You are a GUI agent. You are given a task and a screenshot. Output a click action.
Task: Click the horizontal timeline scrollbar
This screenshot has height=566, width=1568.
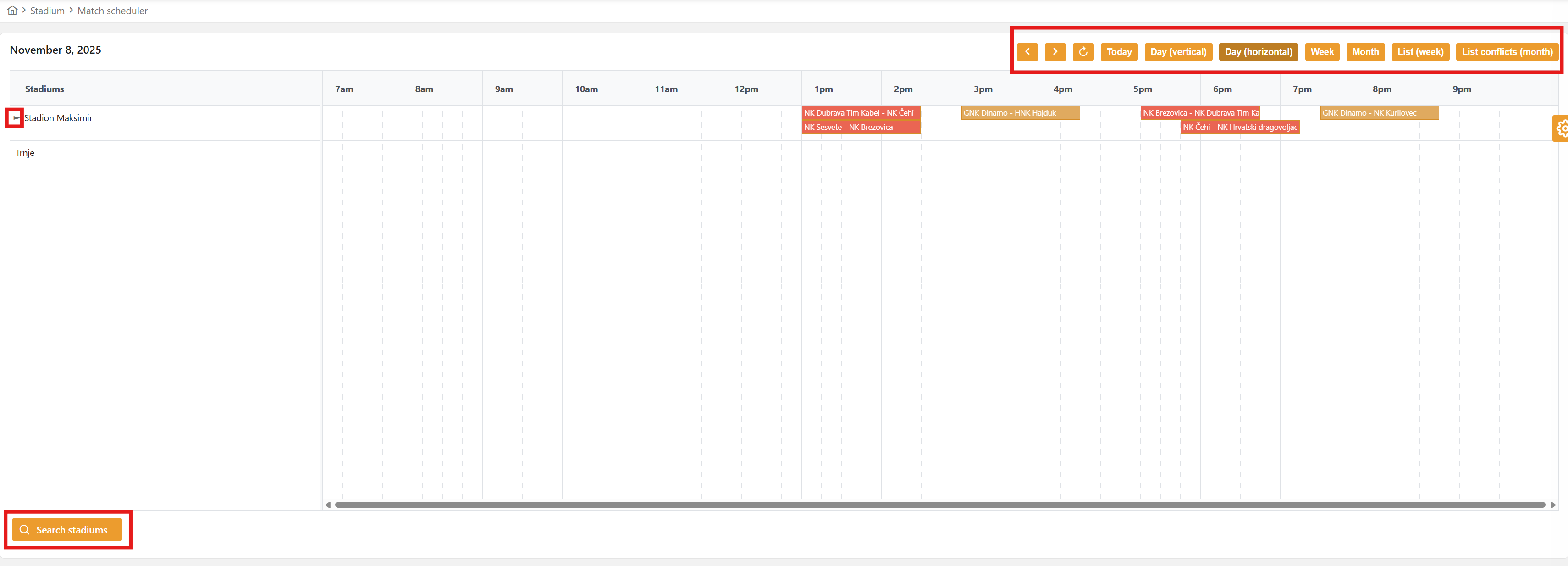pyautogui.click(x=939, y=505)
